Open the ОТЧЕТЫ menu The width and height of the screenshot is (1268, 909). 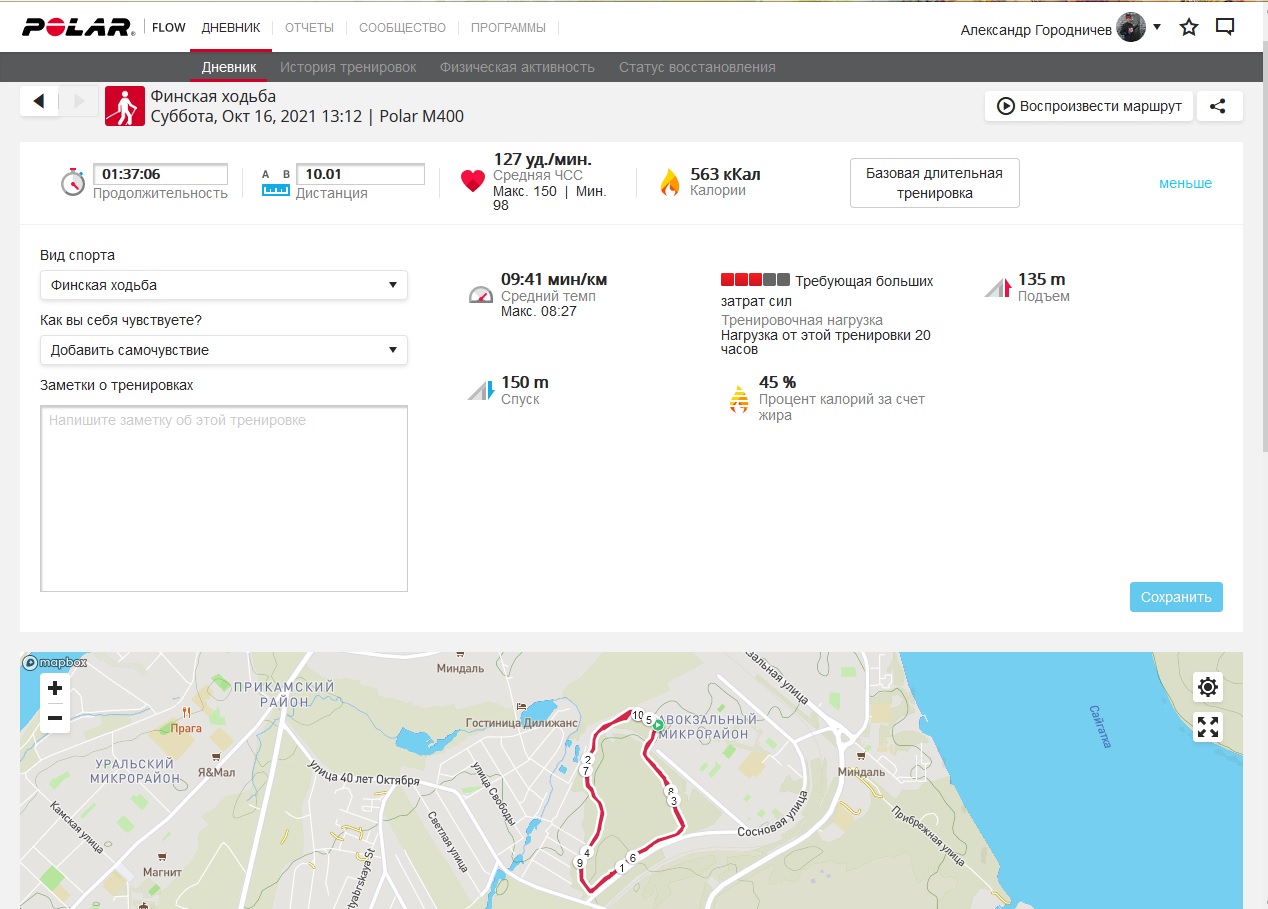click(x=309, y=28)
